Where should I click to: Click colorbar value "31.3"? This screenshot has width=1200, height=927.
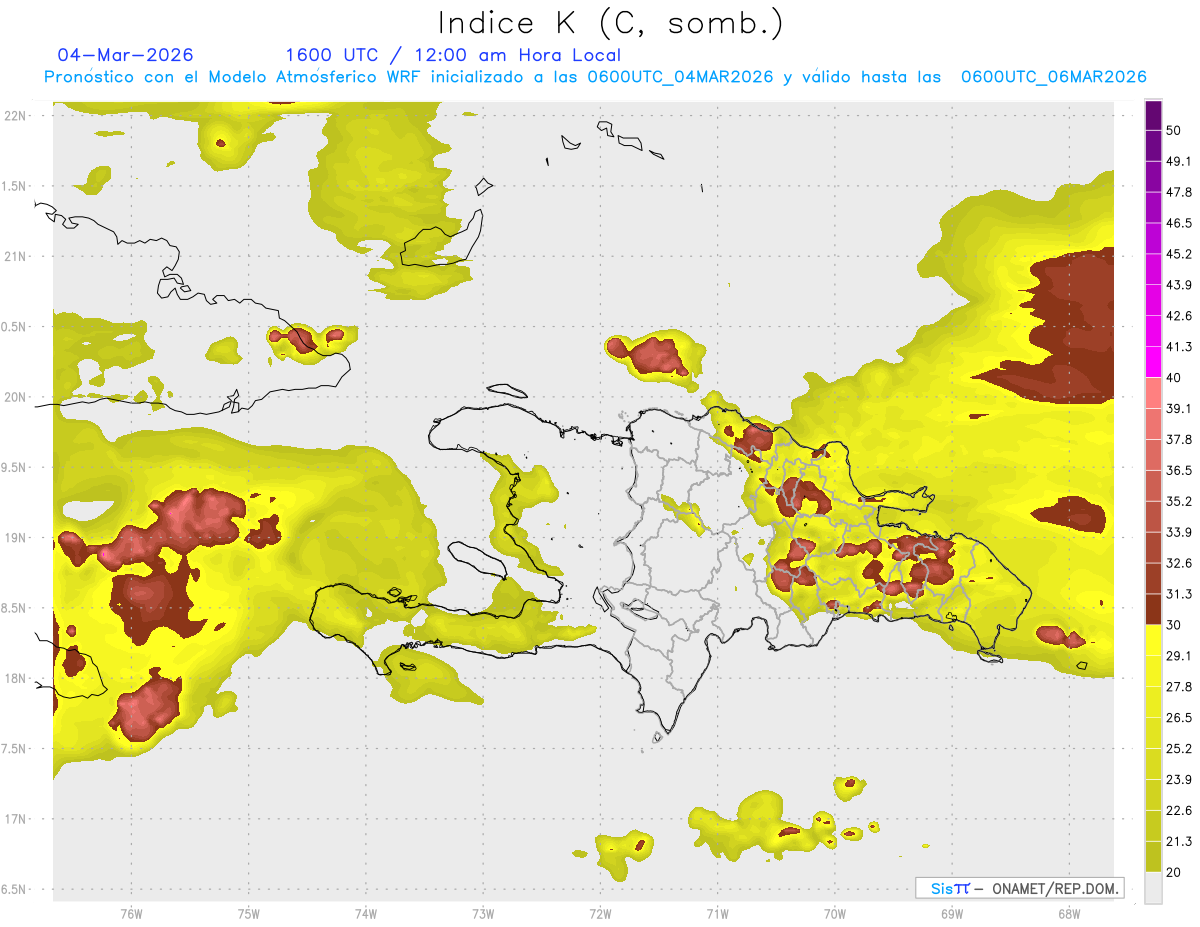(x=1179, y=594)
